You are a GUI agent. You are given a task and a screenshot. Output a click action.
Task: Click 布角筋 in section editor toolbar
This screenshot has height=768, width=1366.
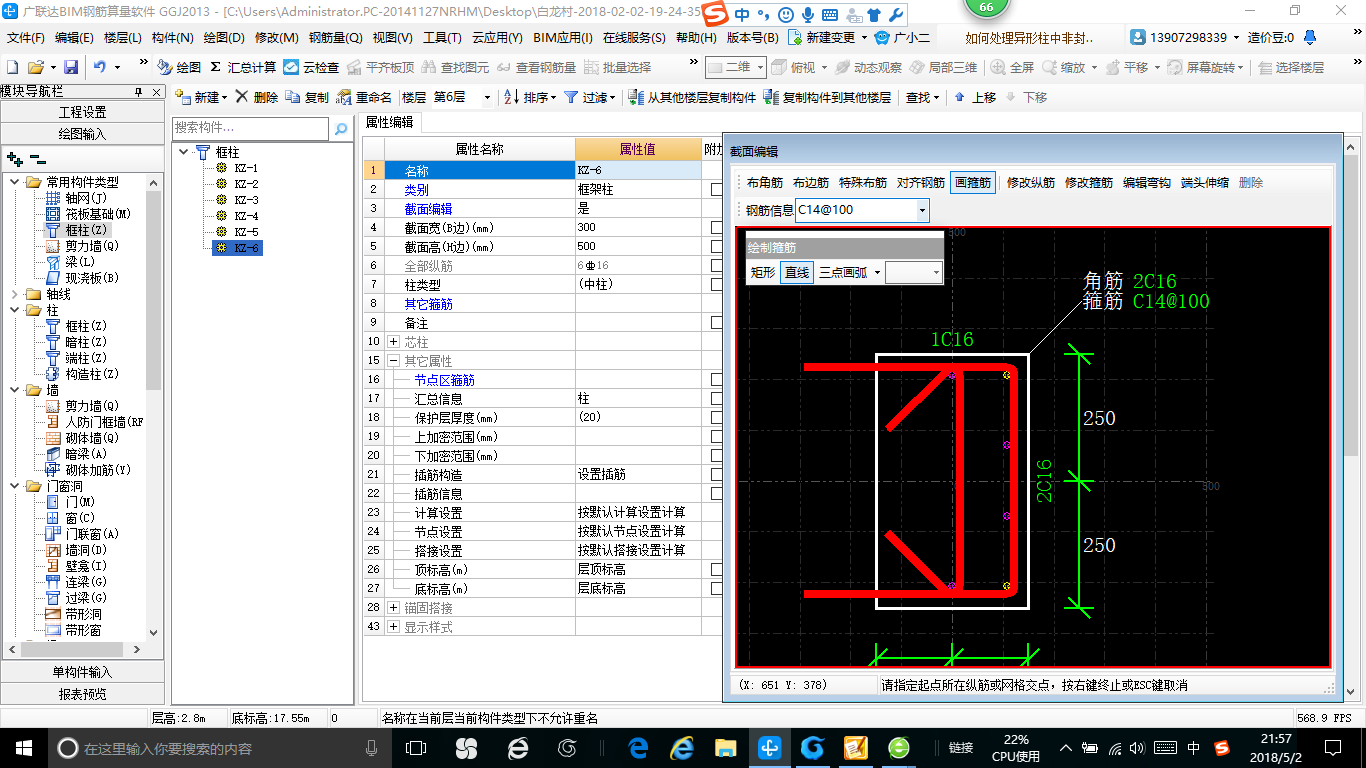pos(765,183)
